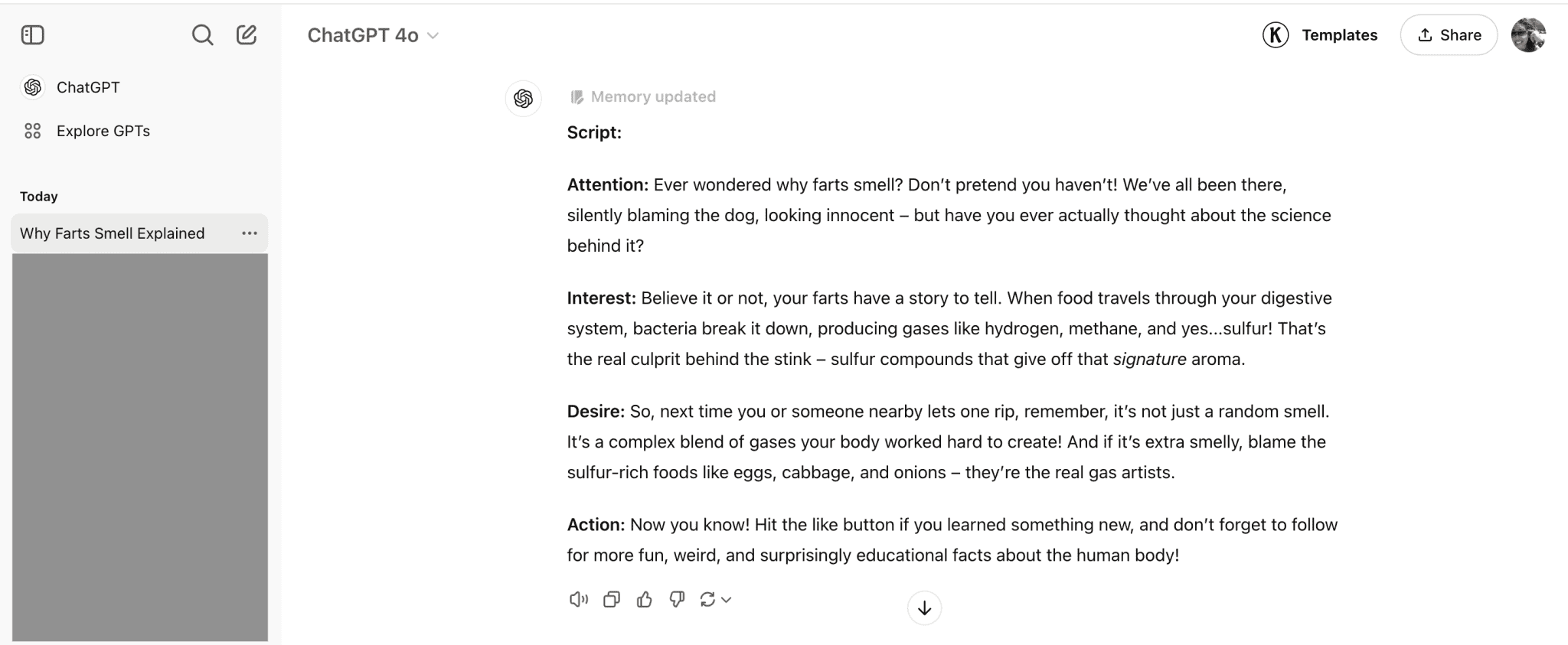Open Explore GPTs from the sidebar

pos(103,130)
